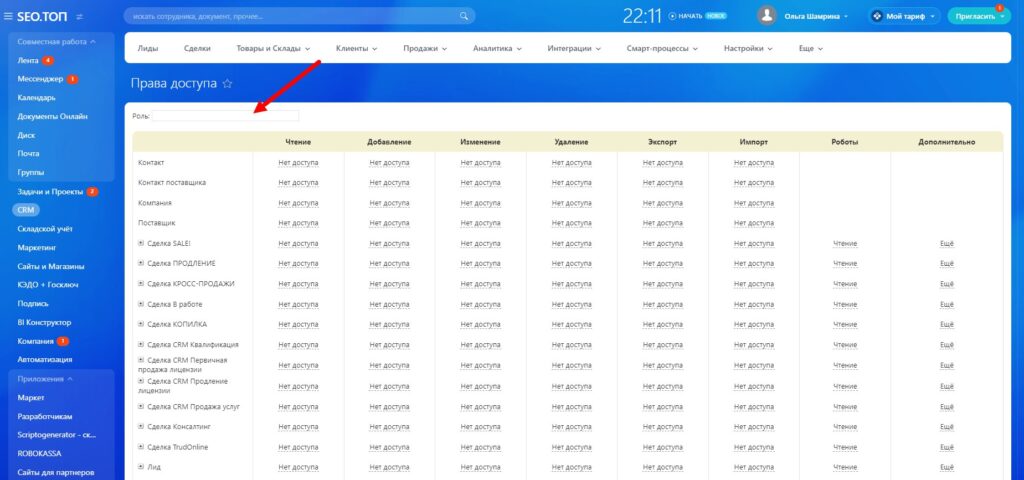Screen dimensions: 1024x480
Task: Expand the Сделка КРОСС-ПРОДАЖИ row
Action: pyautogui.click(x=141, y=283)
